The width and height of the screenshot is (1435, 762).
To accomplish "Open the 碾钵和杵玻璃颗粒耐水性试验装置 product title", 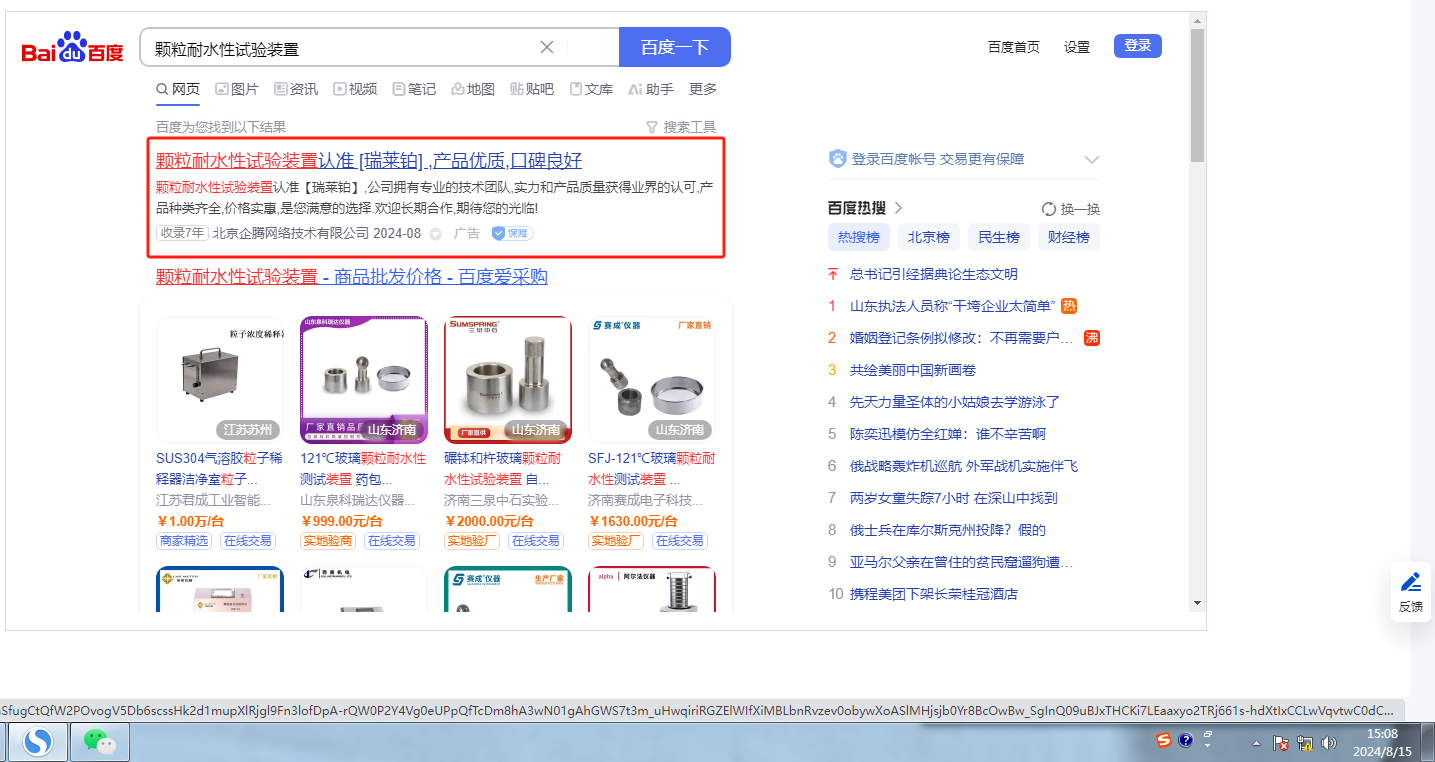I will click(503, 469).
